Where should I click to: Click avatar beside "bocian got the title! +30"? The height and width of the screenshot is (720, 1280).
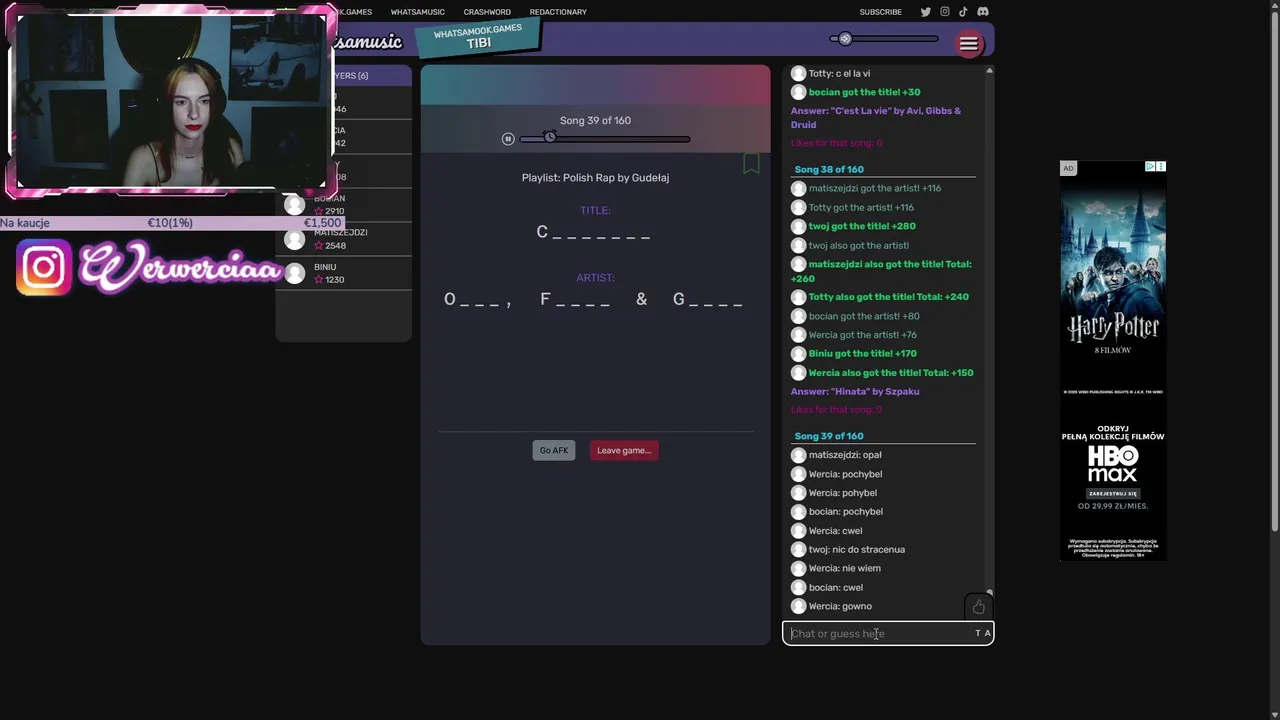click(798, 92)
